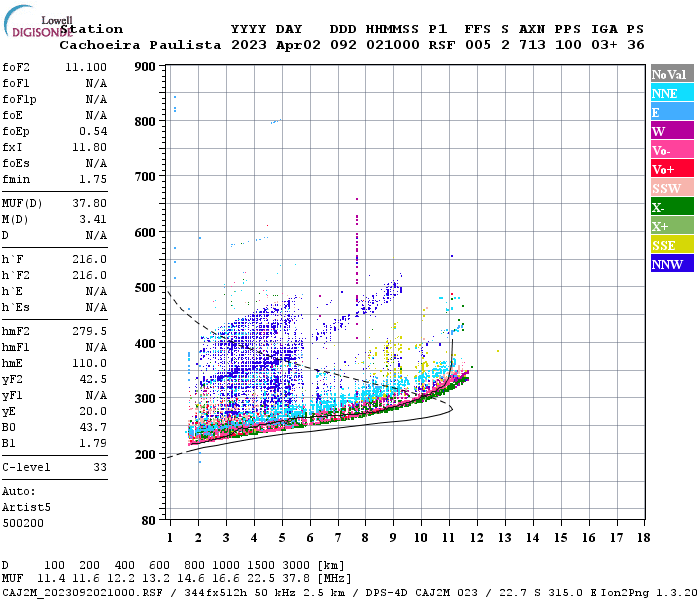Click the B1 value 1.79
Image resolution: width=700 pixels, height=600 pixels.
pos(93,443)
